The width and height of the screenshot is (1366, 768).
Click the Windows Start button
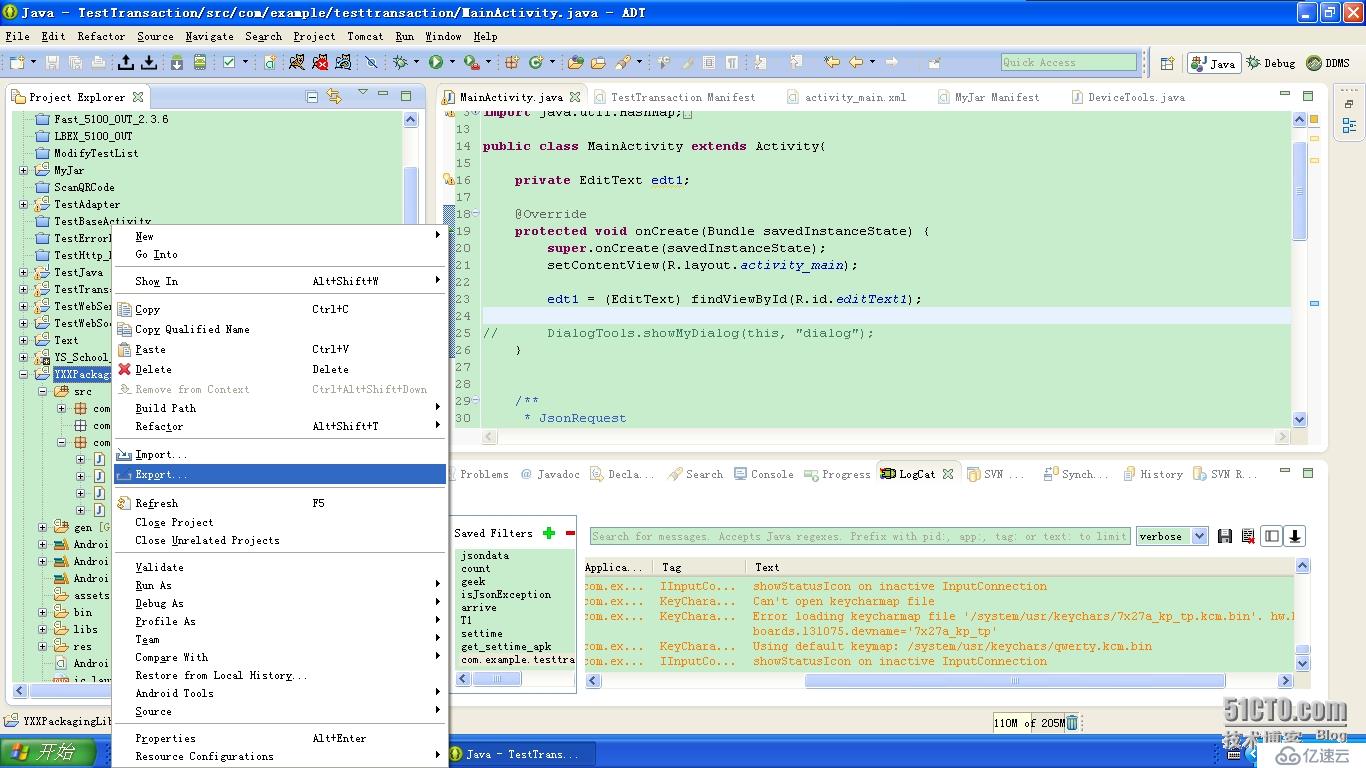pos(48,753)
